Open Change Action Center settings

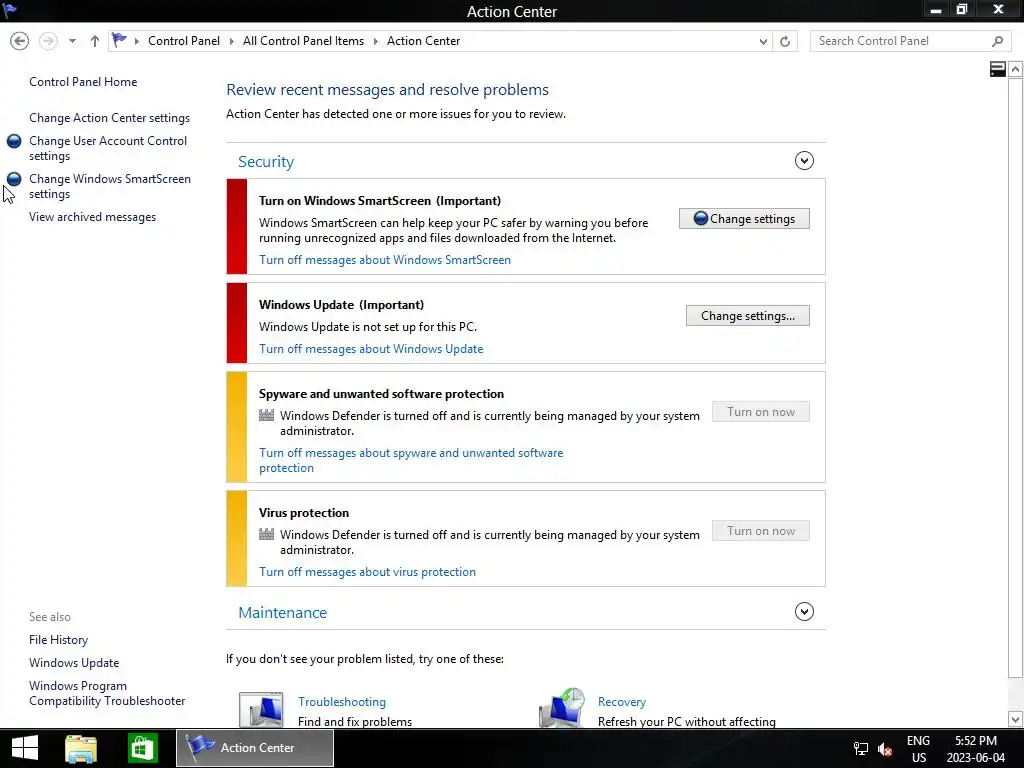click(x=109, y=118)
